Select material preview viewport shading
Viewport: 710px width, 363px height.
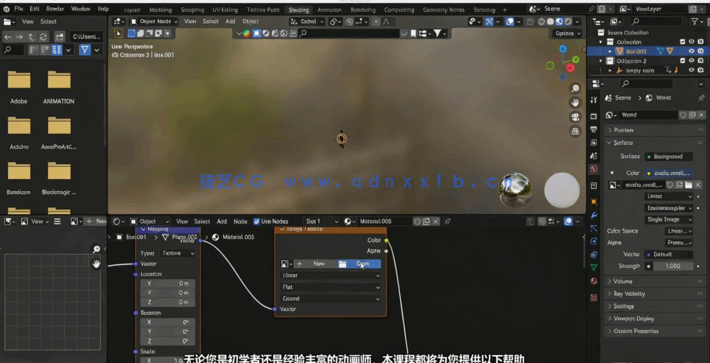tap(560, 21)
